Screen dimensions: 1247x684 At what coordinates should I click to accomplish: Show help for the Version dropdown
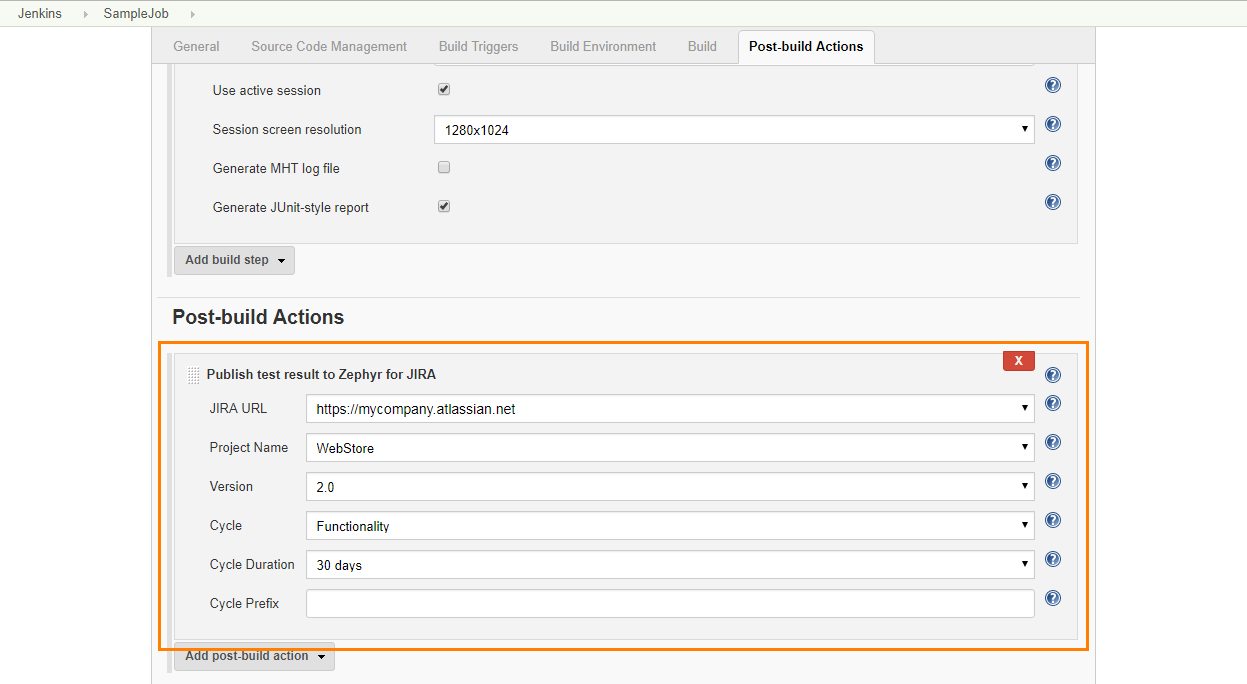pos(1052,481)
